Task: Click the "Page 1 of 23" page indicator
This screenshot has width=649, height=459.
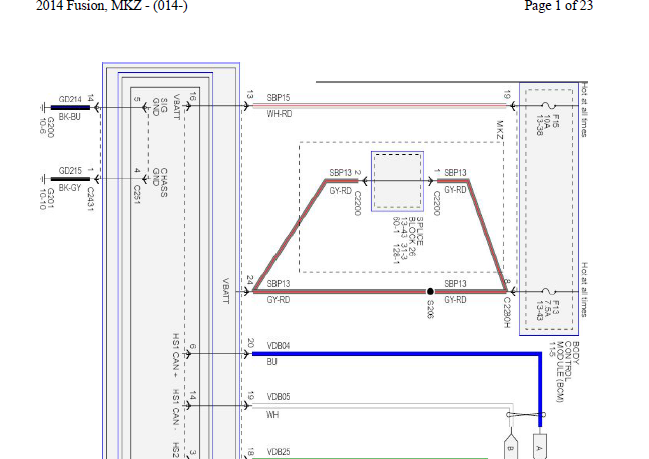Action: [x=558, y=5]
